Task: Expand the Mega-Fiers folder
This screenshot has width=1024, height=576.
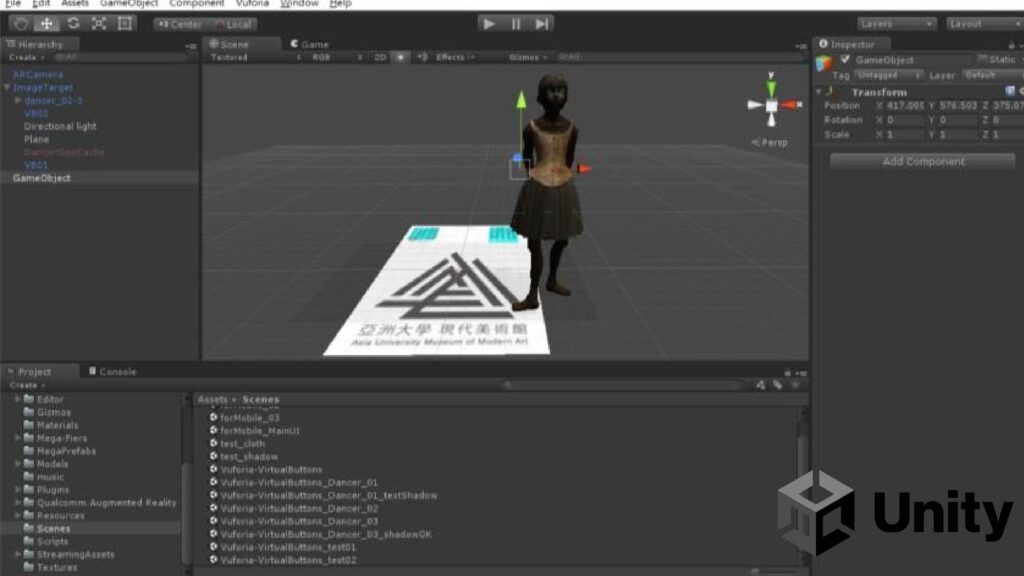Action: (18, 438)
